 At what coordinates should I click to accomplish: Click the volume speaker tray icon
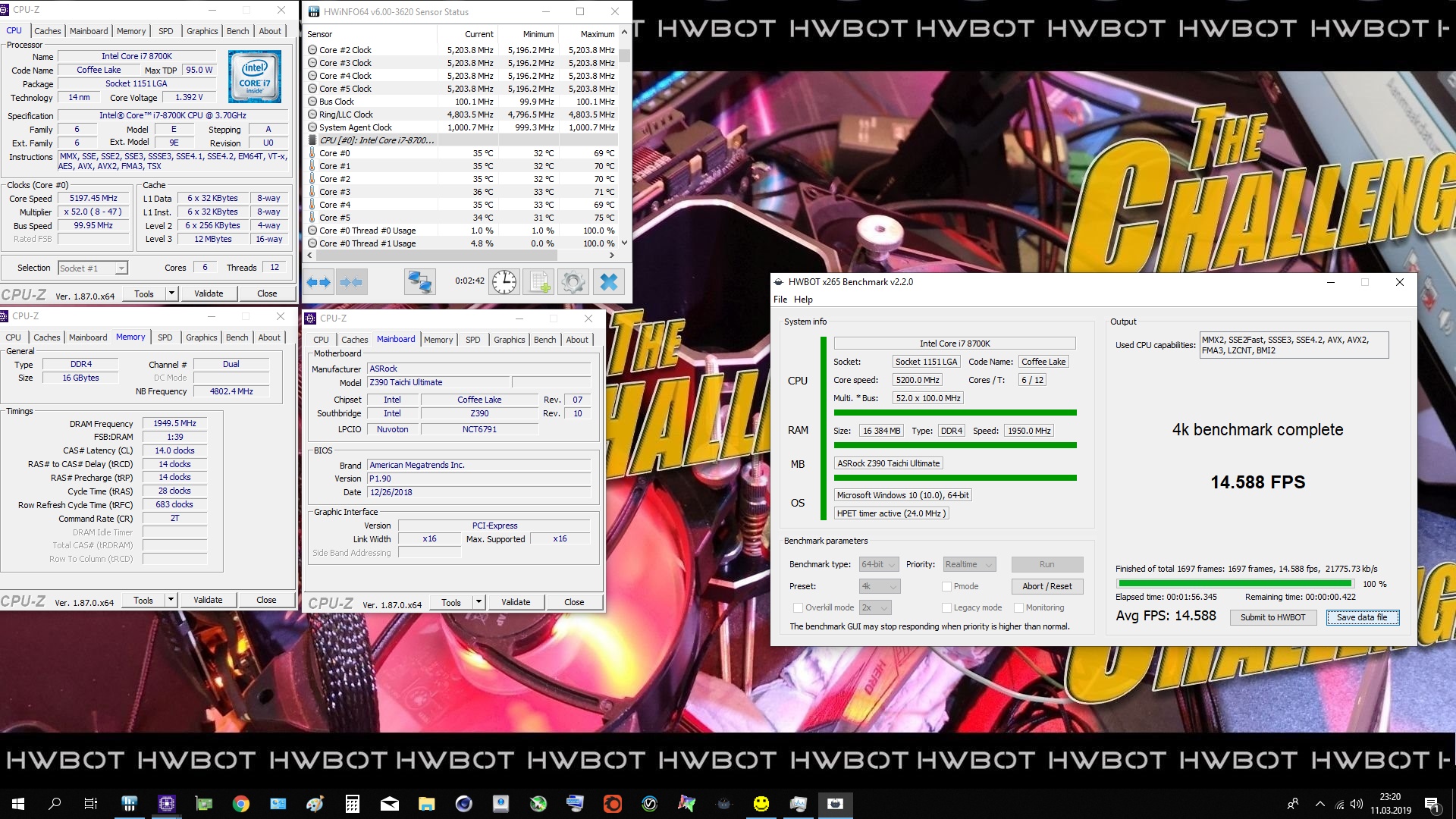tap(1357, 804)
